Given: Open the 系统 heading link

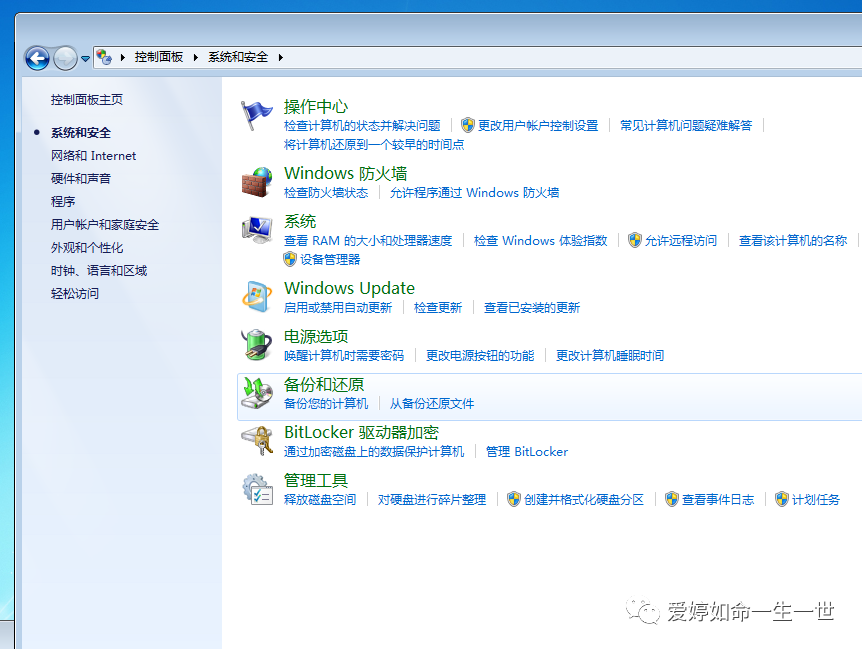Looking at the screenshot, I should coord(300,221).
